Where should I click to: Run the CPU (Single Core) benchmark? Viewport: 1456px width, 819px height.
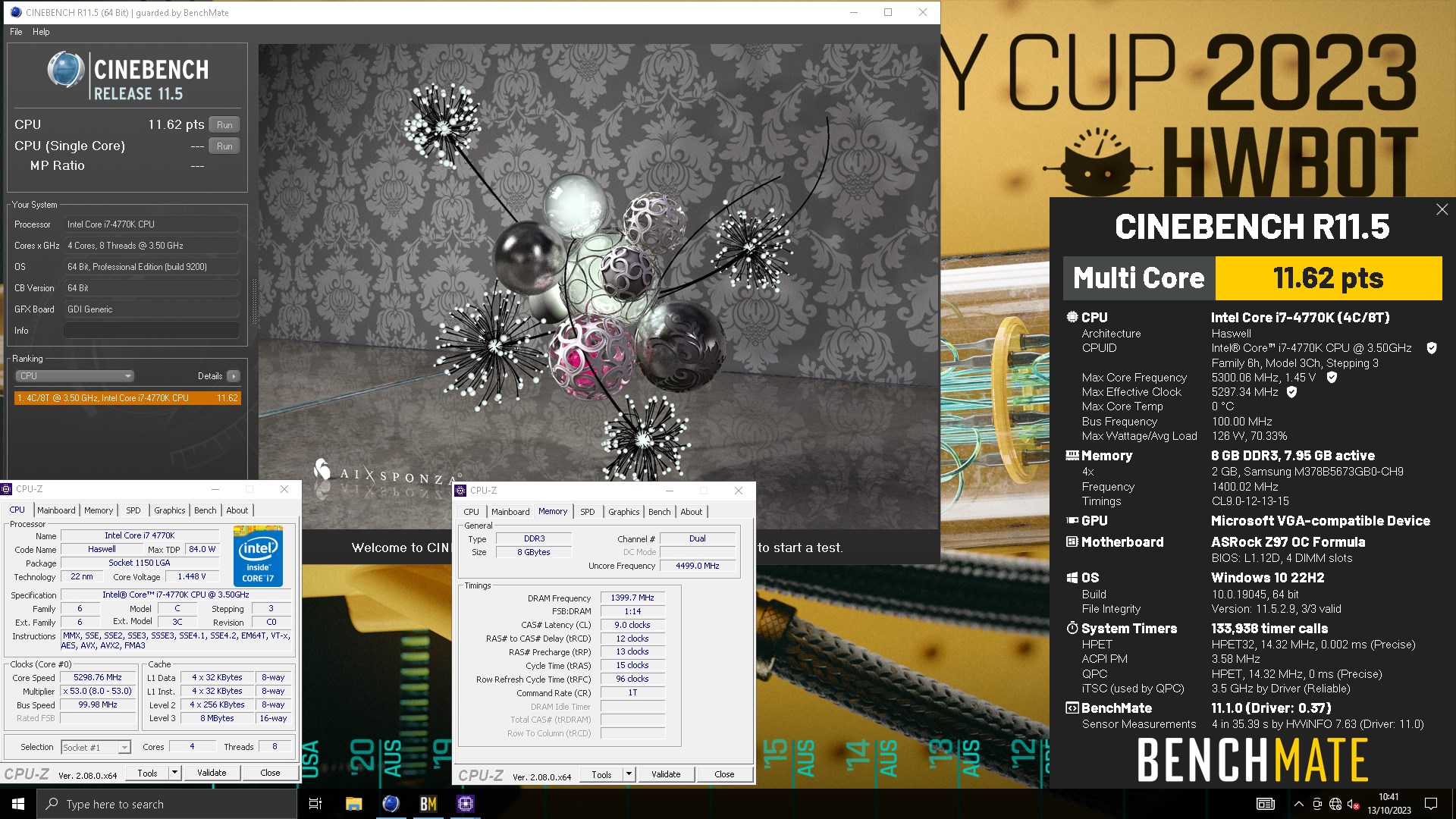click(x=224, y=146)
